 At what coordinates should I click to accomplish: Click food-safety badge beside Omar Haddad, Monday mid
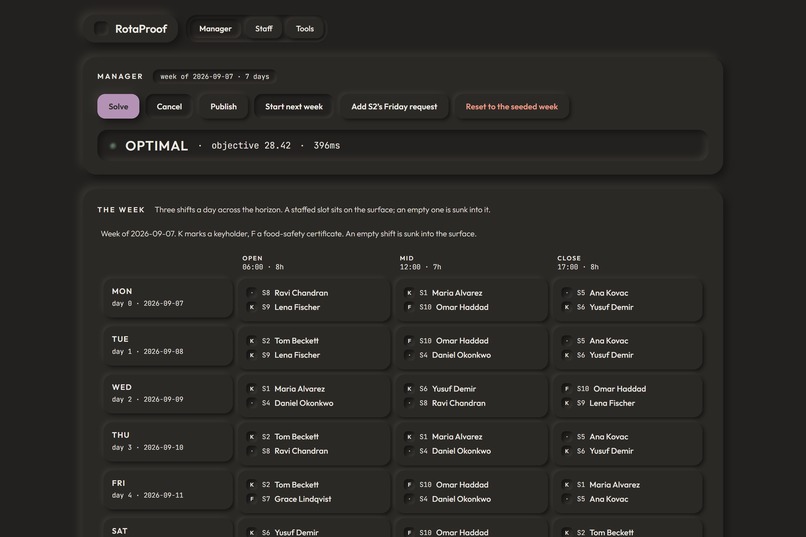pyautogui.click(x=409, y=307)
